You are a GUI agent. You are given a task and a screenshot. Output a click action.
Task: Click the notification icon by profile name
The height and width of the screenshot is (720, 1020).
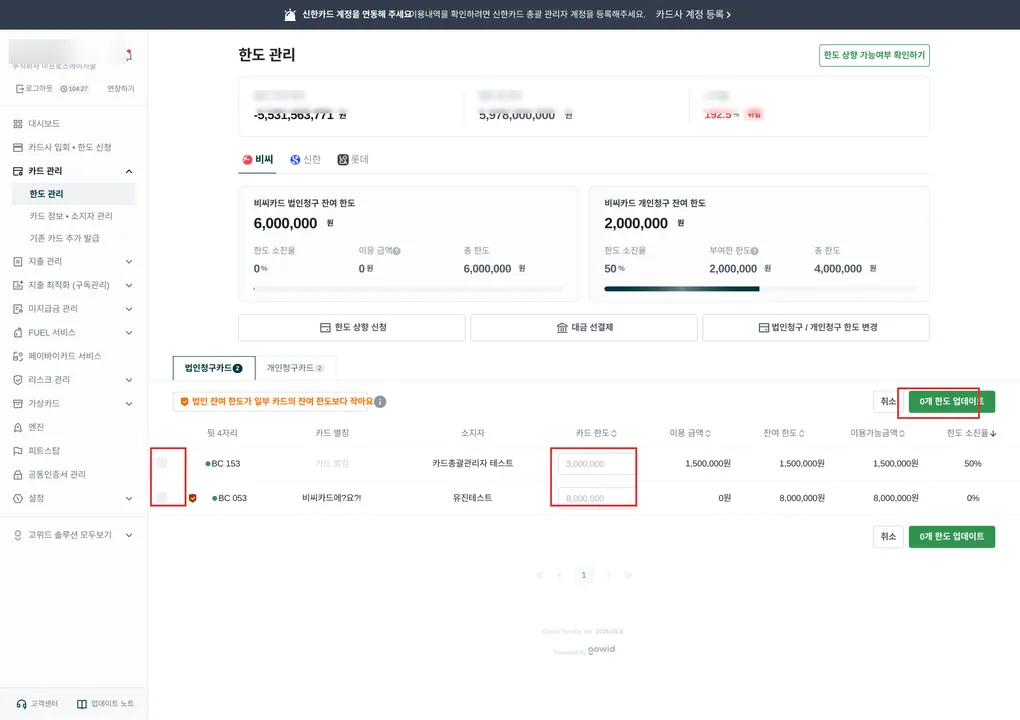(x=129, y=55)
